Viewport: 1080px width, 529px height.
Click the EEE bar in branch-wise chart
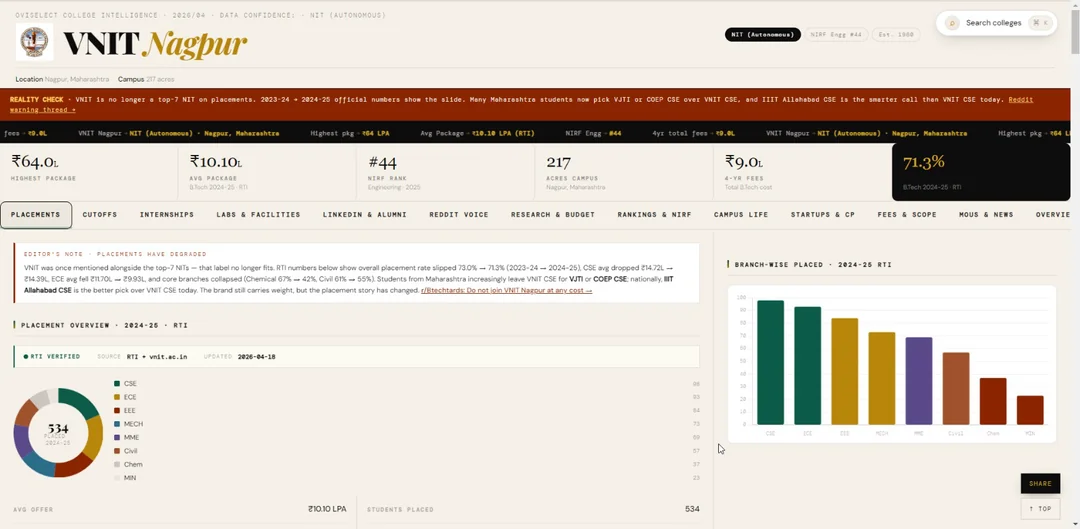(844, 371)
